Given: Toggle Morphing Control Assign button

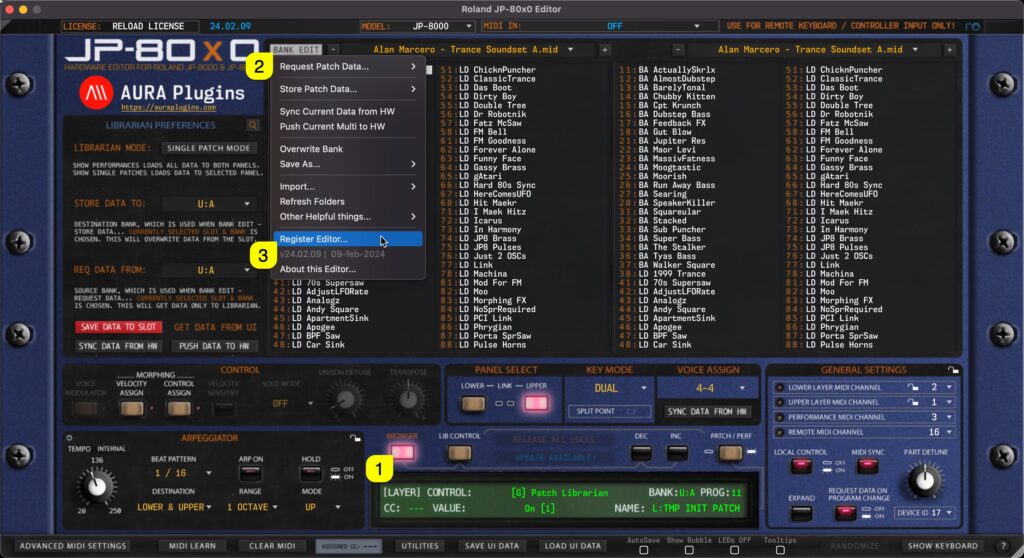Looking at the screenshot, I should [x=179, y=409].
